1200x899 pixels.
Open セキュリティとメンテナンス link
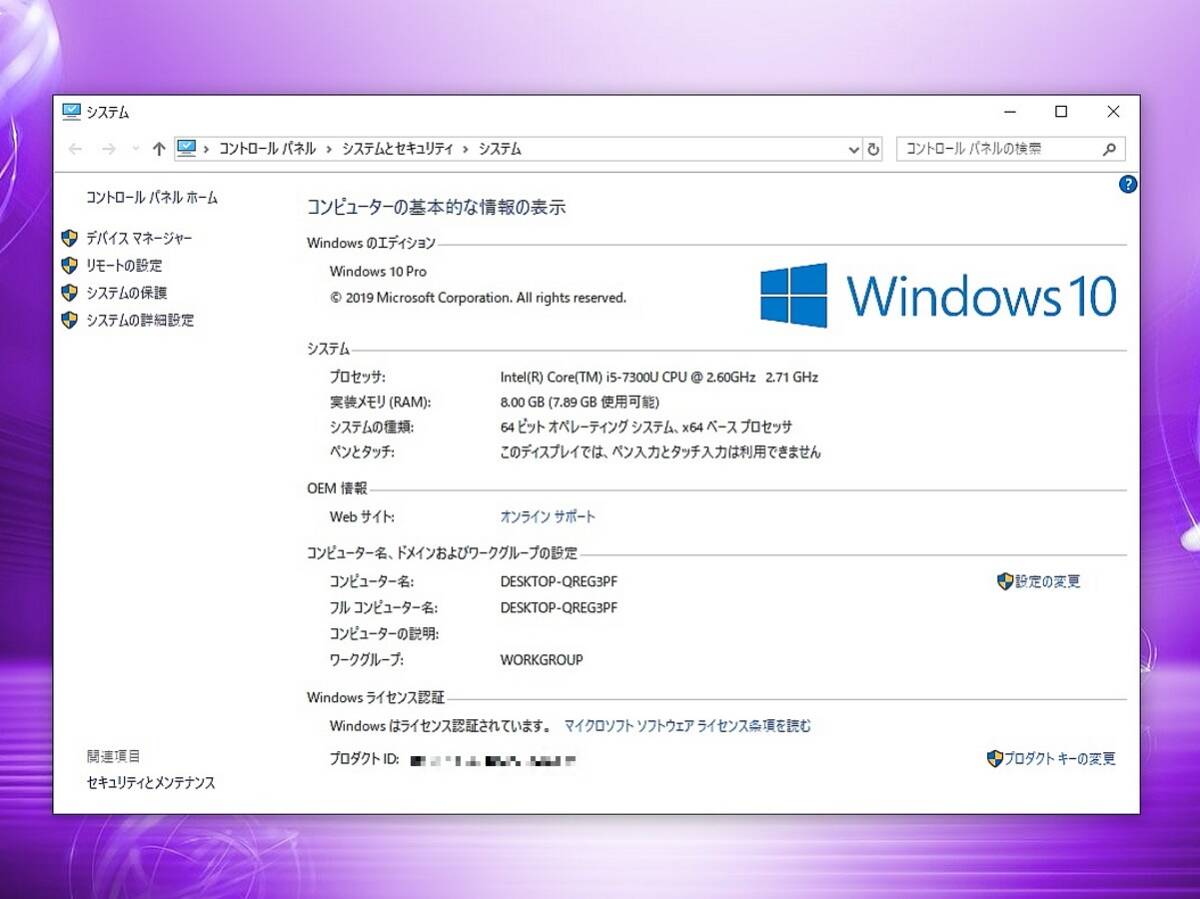[x=151, y=783]
